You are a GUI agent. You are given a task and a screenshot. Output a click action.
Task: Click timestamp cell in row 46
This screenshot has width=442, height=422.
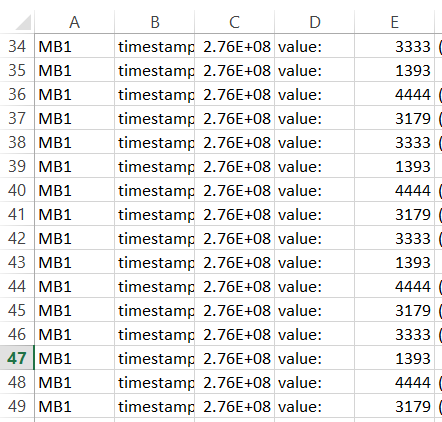154,334
